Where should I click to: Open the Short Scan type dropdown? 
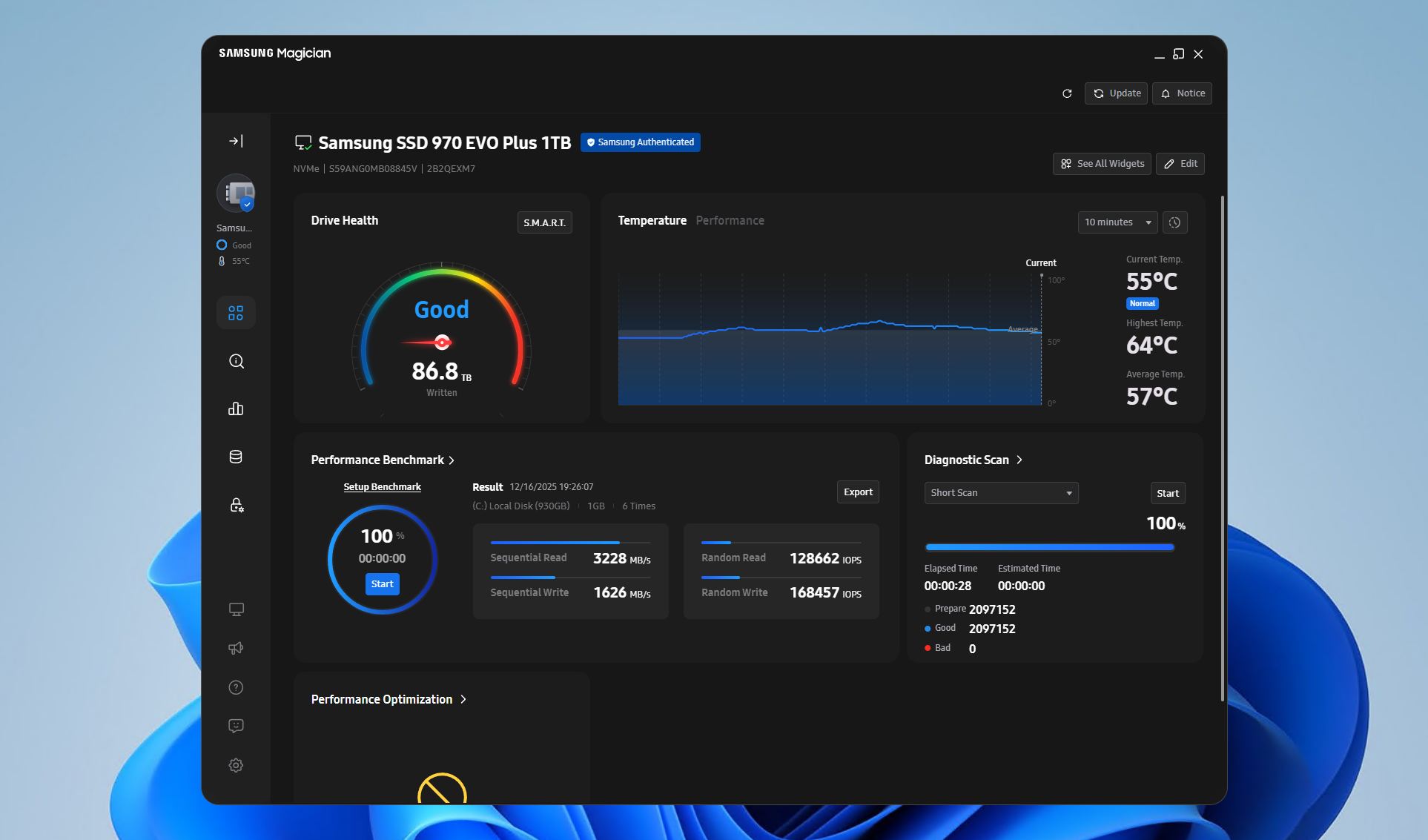1001,492
